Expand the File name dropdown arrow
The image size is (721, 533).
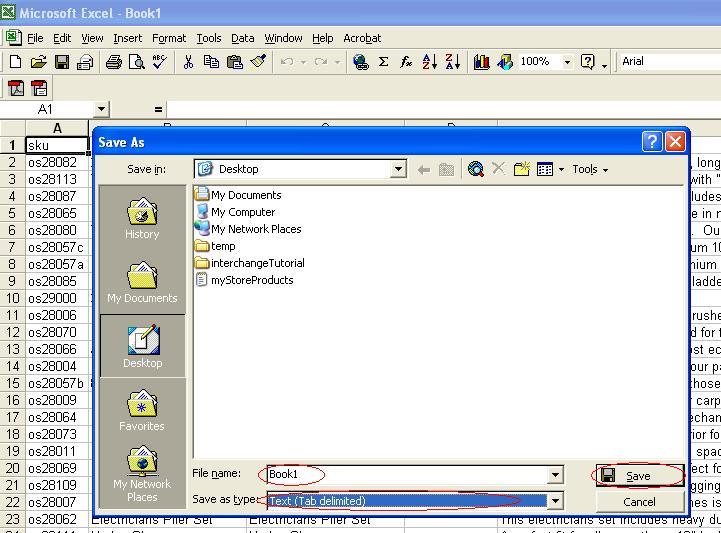tap(555, 474)
